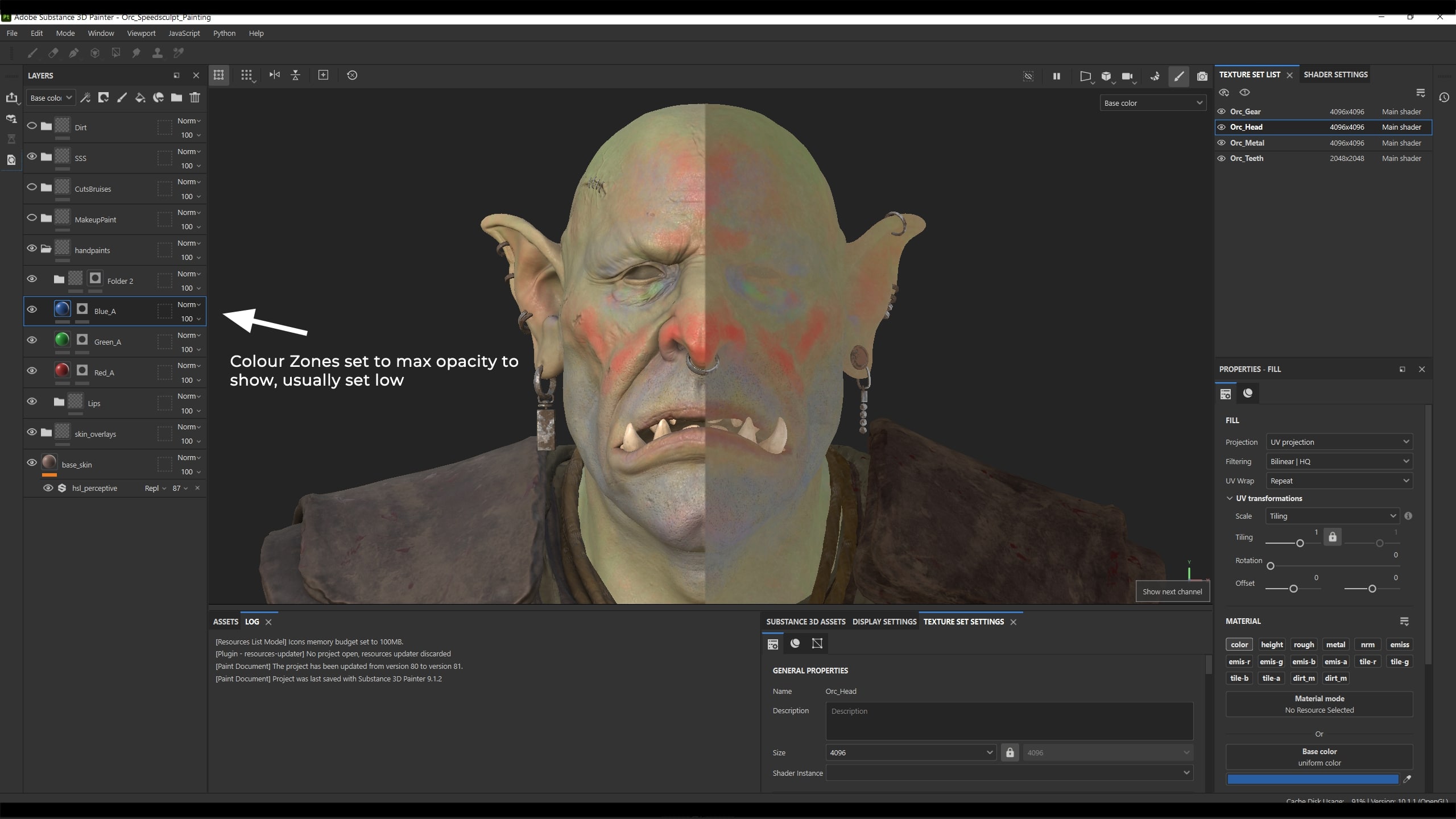The image size is (1456, 819).
Task: Click the viewport camera screenshot icon
Action: (x=1202, y=76)
